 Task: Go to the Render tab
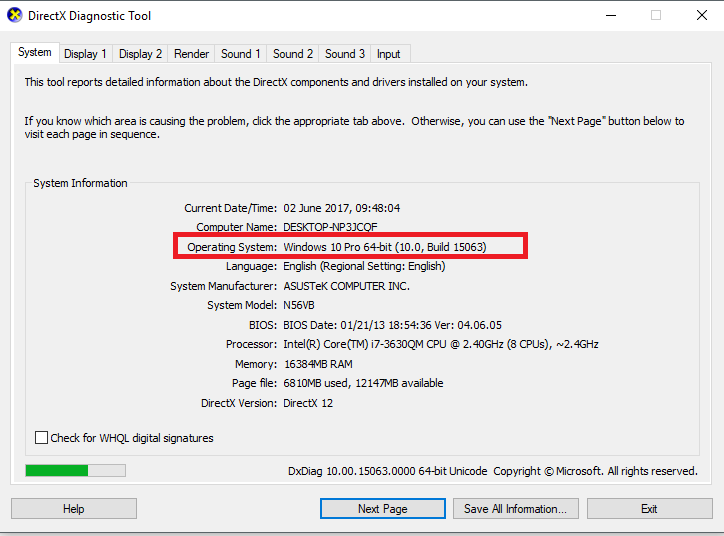coord(191,54)
